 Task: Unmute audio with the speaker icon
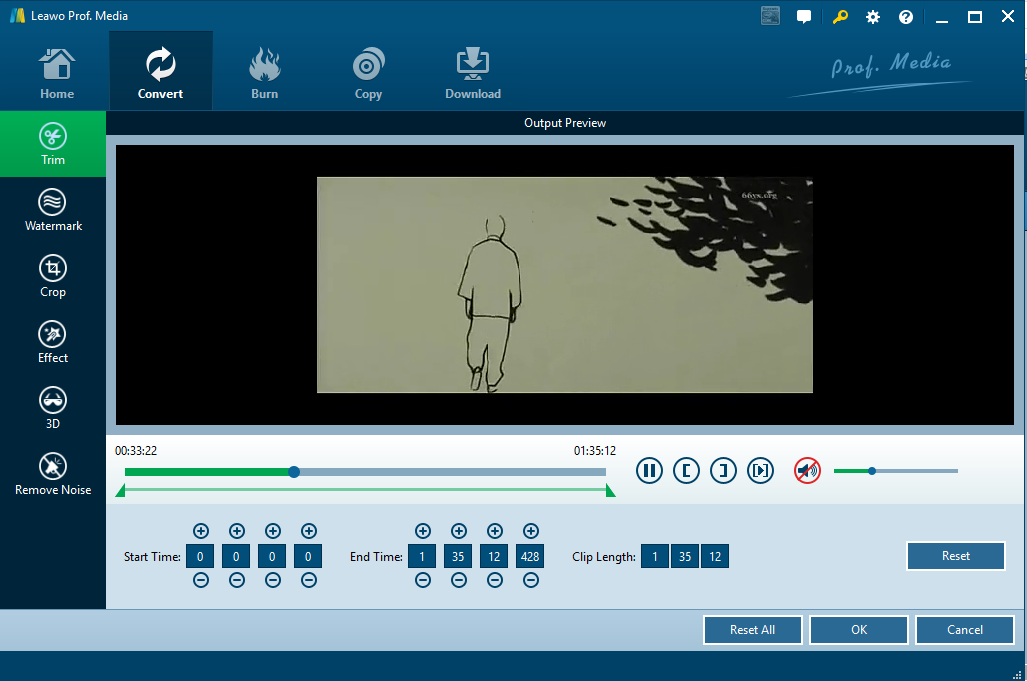click(x=807, y=470)
